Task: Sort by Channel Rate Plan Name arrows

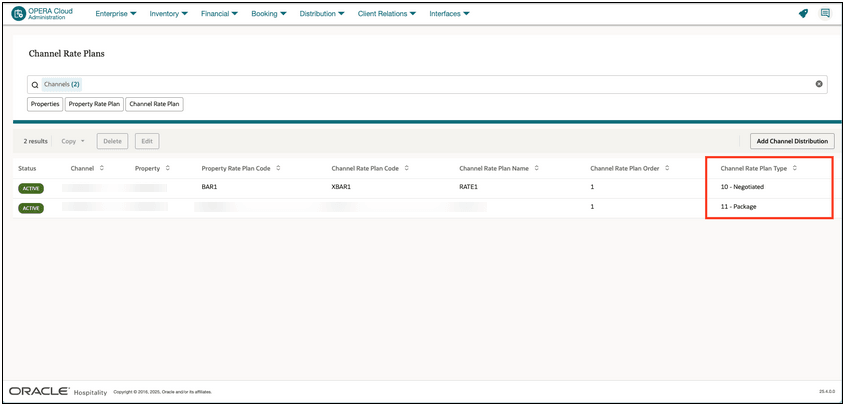Action: click(x=537, y=168)
